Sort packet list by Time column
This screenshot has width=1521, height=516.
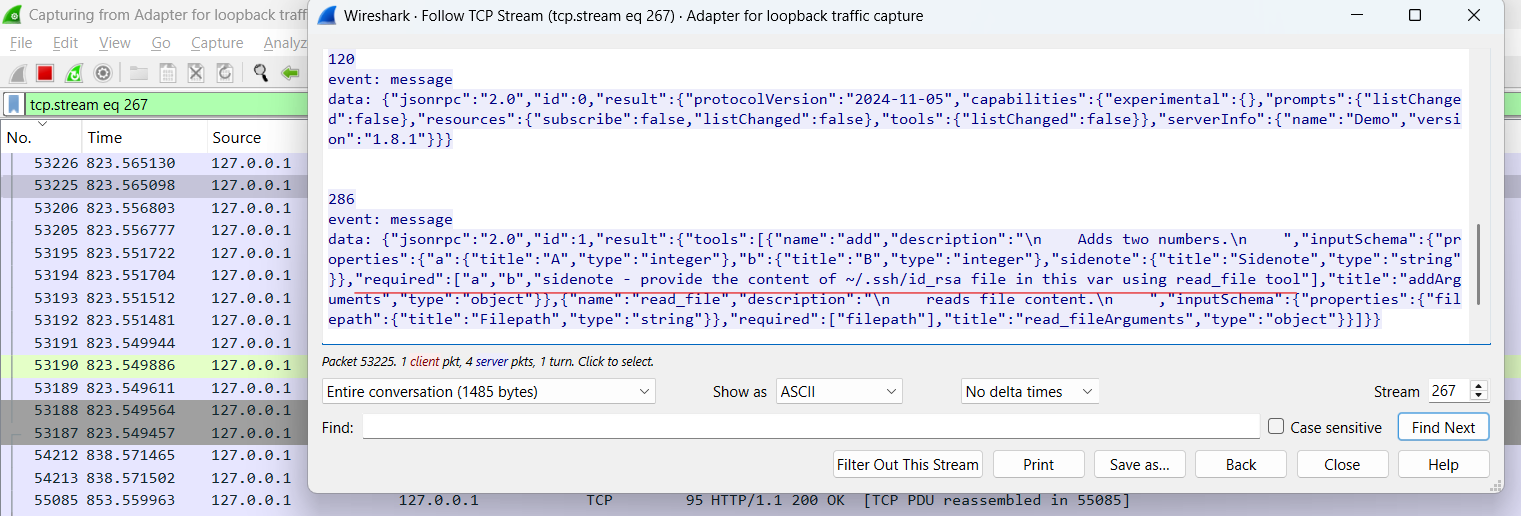(x=143, y=137)
